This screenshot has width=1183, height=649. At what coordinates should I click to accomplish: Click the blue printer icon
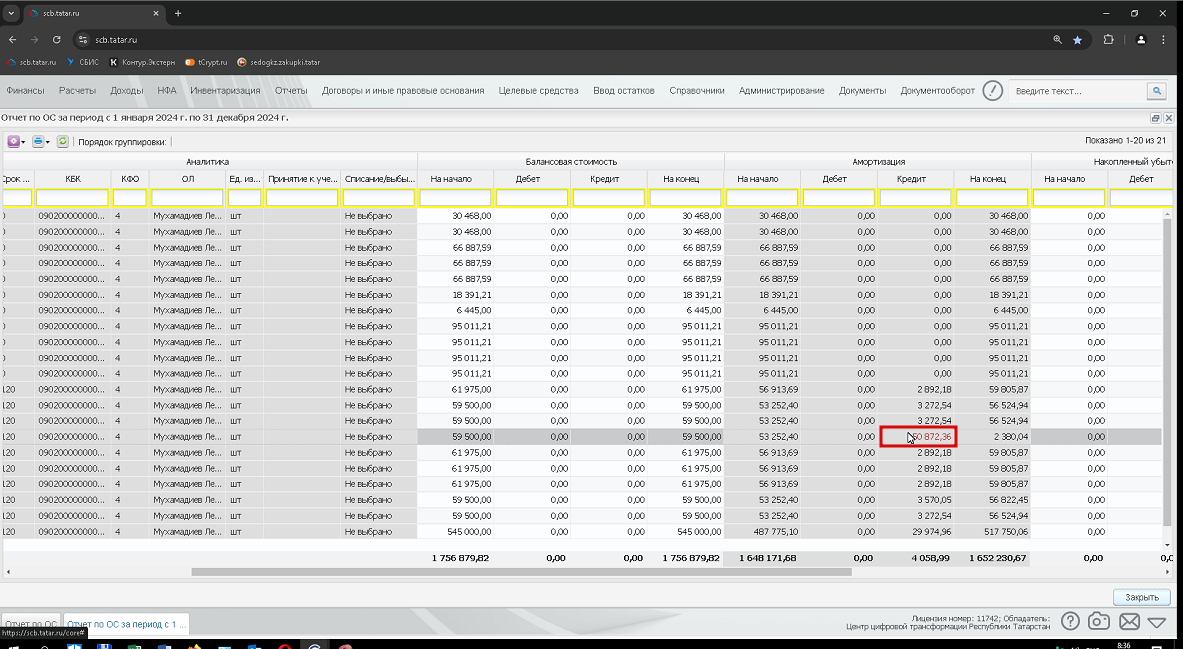[x=38, y=142]
